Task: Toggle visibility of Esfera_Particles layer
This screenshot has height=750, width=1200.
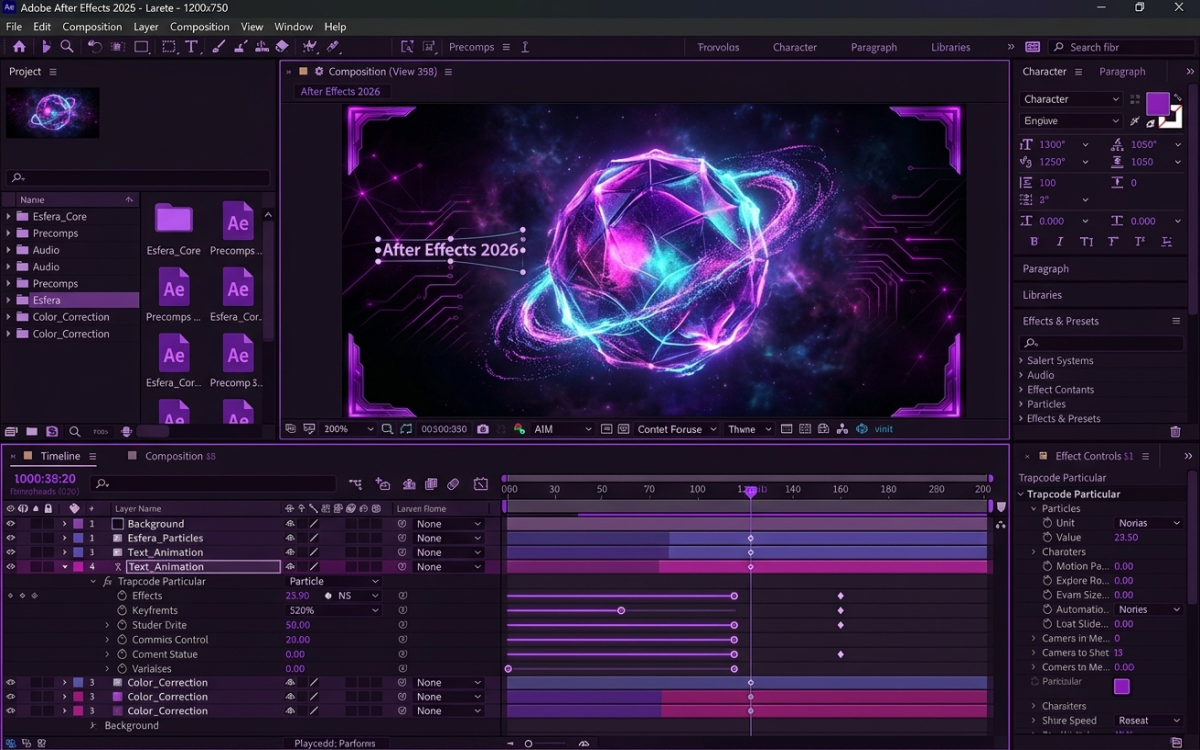Action: 11,538
